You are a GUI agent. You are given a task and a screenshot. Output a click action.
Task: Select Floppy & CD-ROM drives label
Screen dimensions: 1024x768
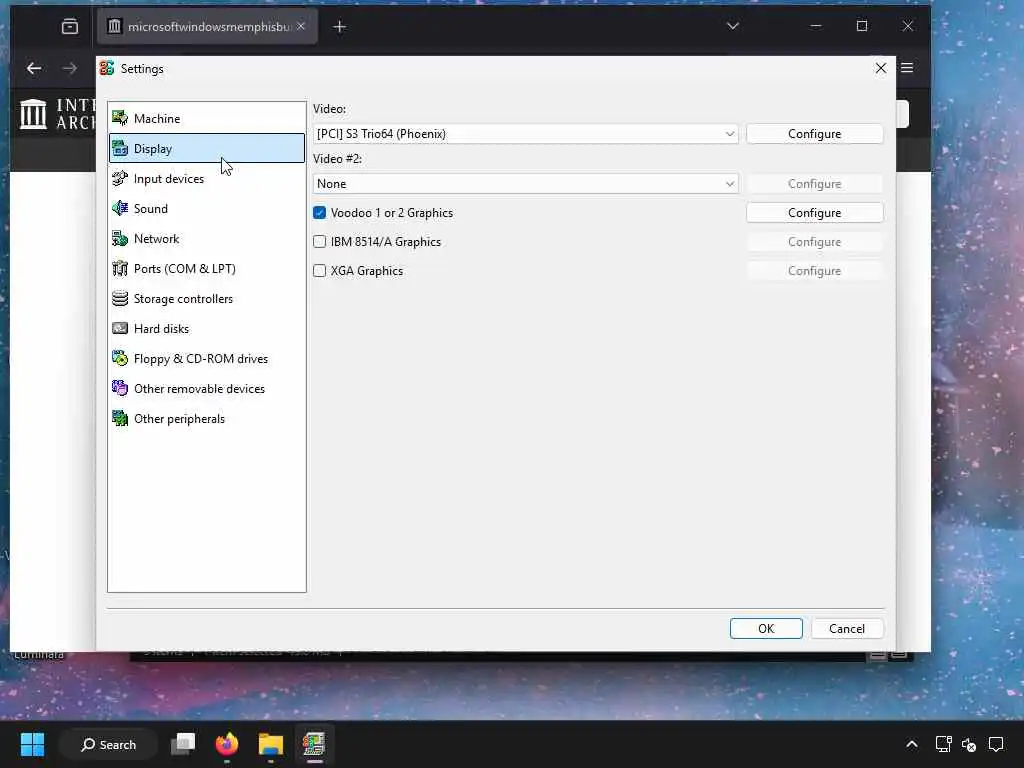pos(200,359)
